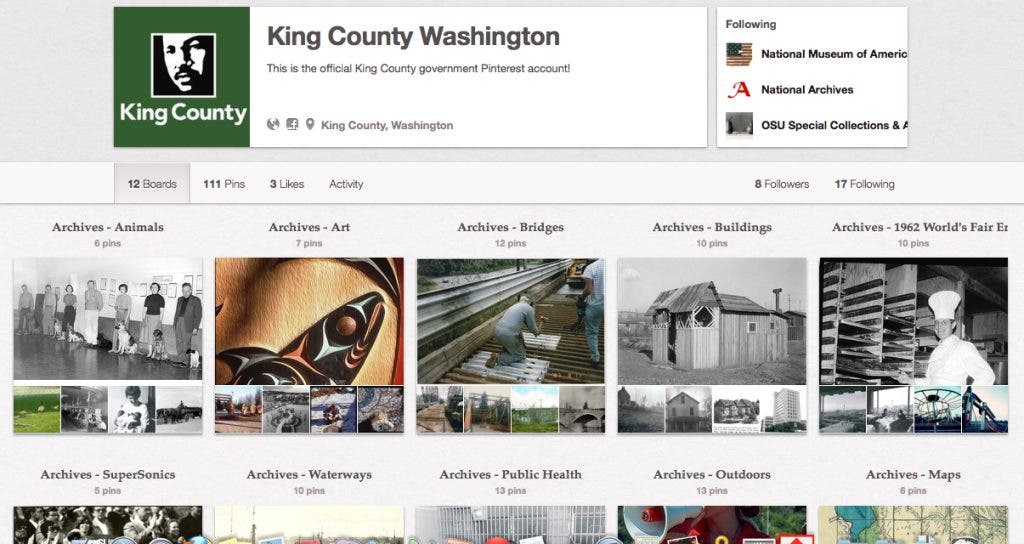Click the King County logo avatar
The image size is (1024, 544).
182,77
